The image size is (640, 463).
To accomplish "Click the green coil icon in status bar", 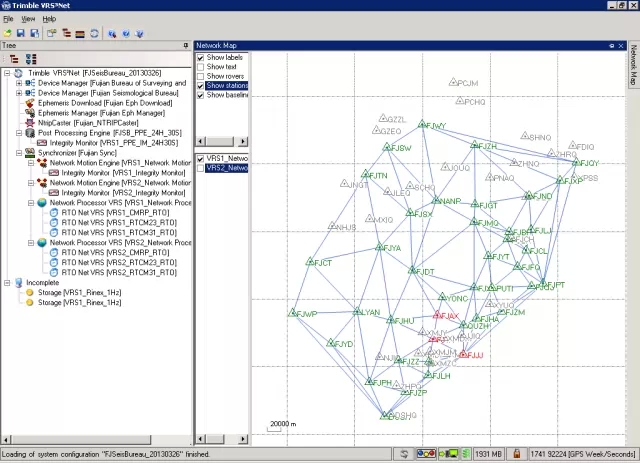I will (466, 454).
